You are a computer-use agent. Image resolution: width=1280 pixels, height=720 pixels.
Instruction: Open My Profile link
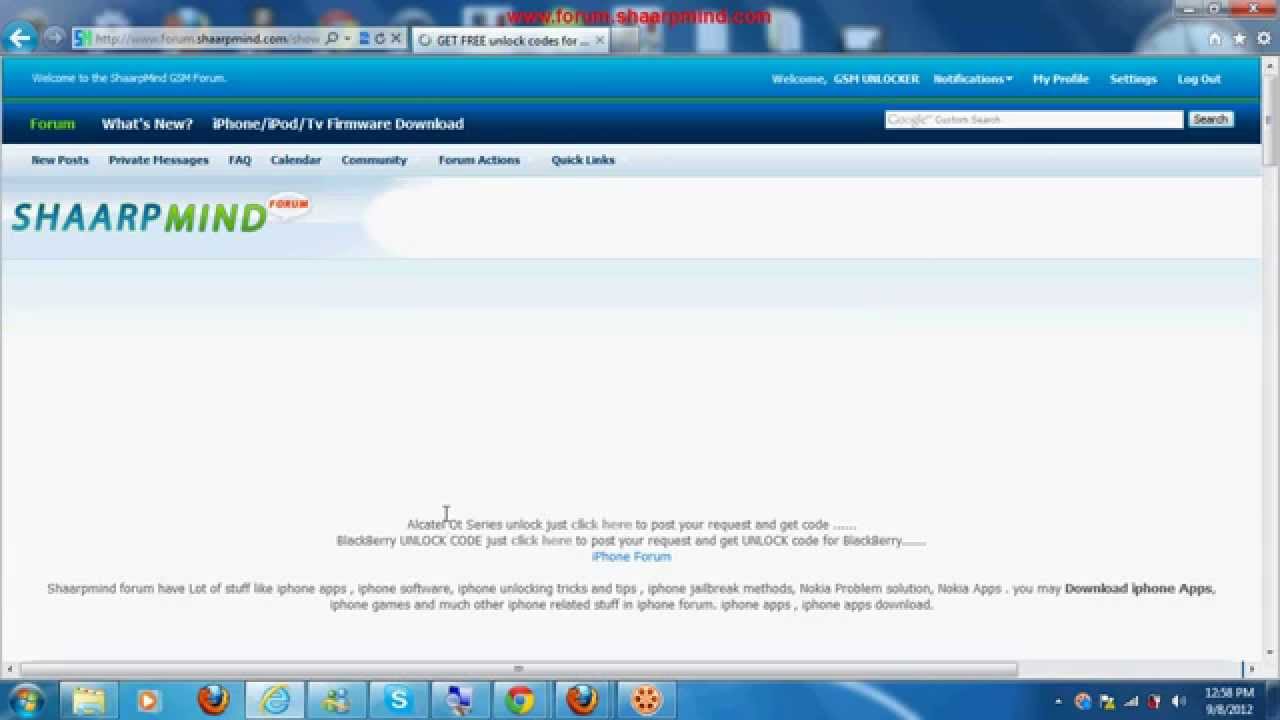point(1060,79)
